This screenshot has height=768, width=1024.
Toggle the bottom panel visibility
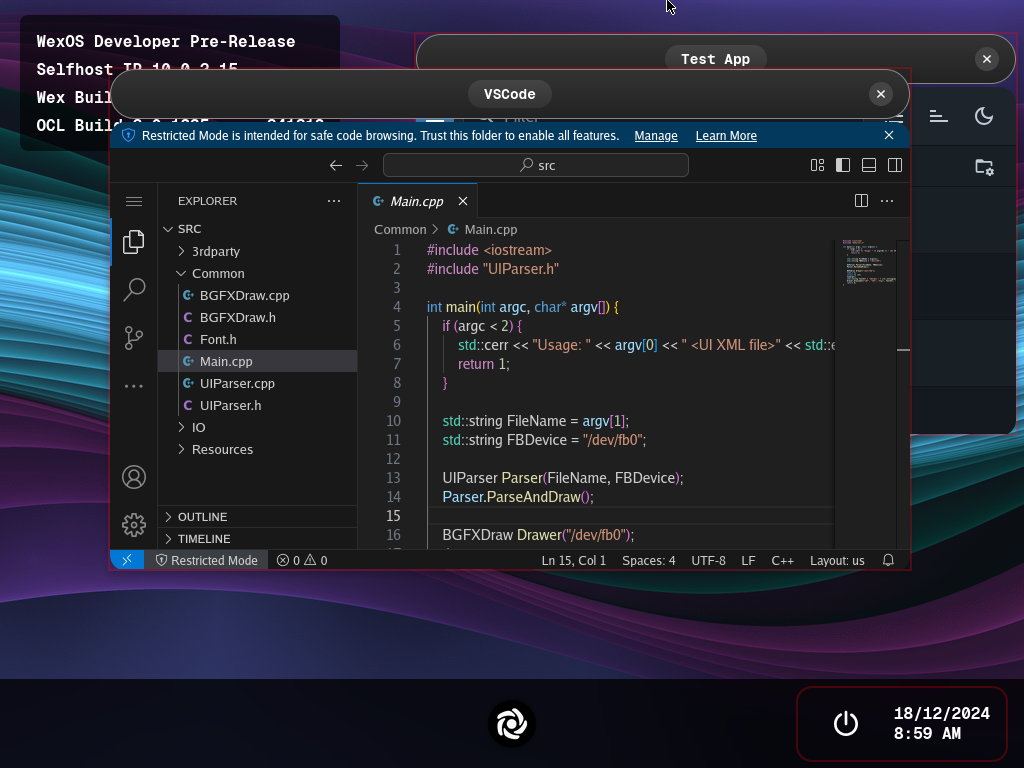pos(869,165)
